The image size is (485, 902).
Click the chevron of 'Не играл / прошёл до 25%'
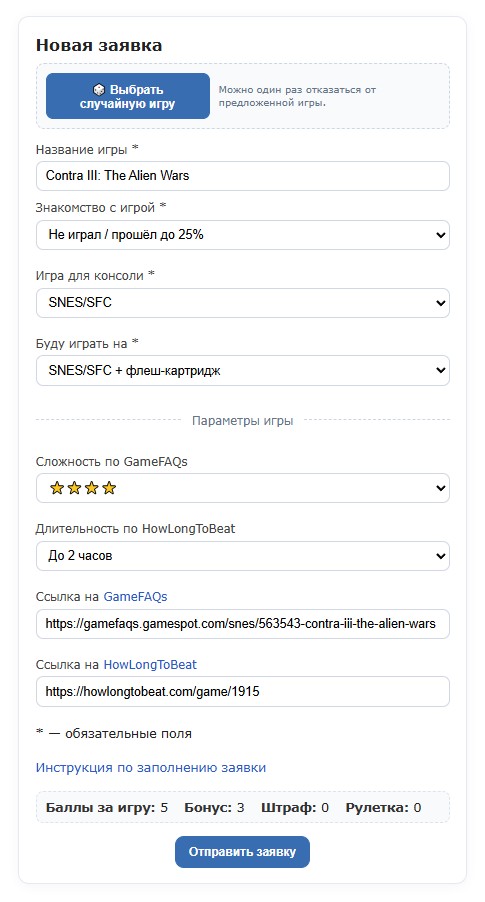440,235
